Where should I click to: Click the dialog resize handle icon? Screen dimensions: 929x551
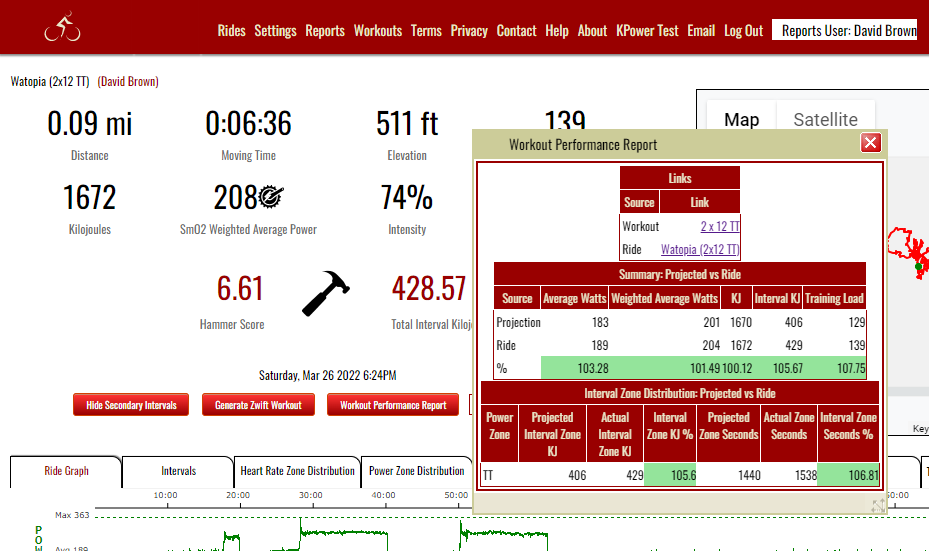tap(878, 505)
